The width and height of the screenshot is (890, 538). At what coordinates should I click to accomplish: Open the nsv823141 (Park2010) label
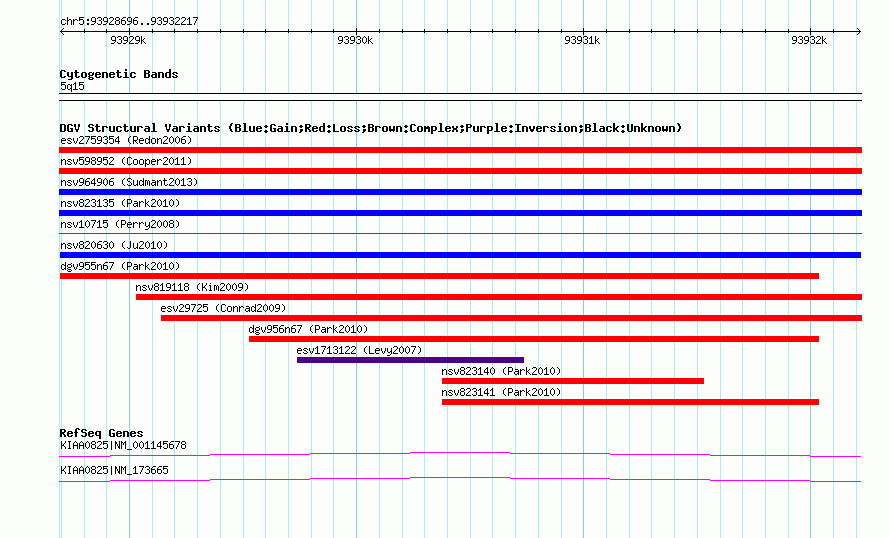pos(501,392)
